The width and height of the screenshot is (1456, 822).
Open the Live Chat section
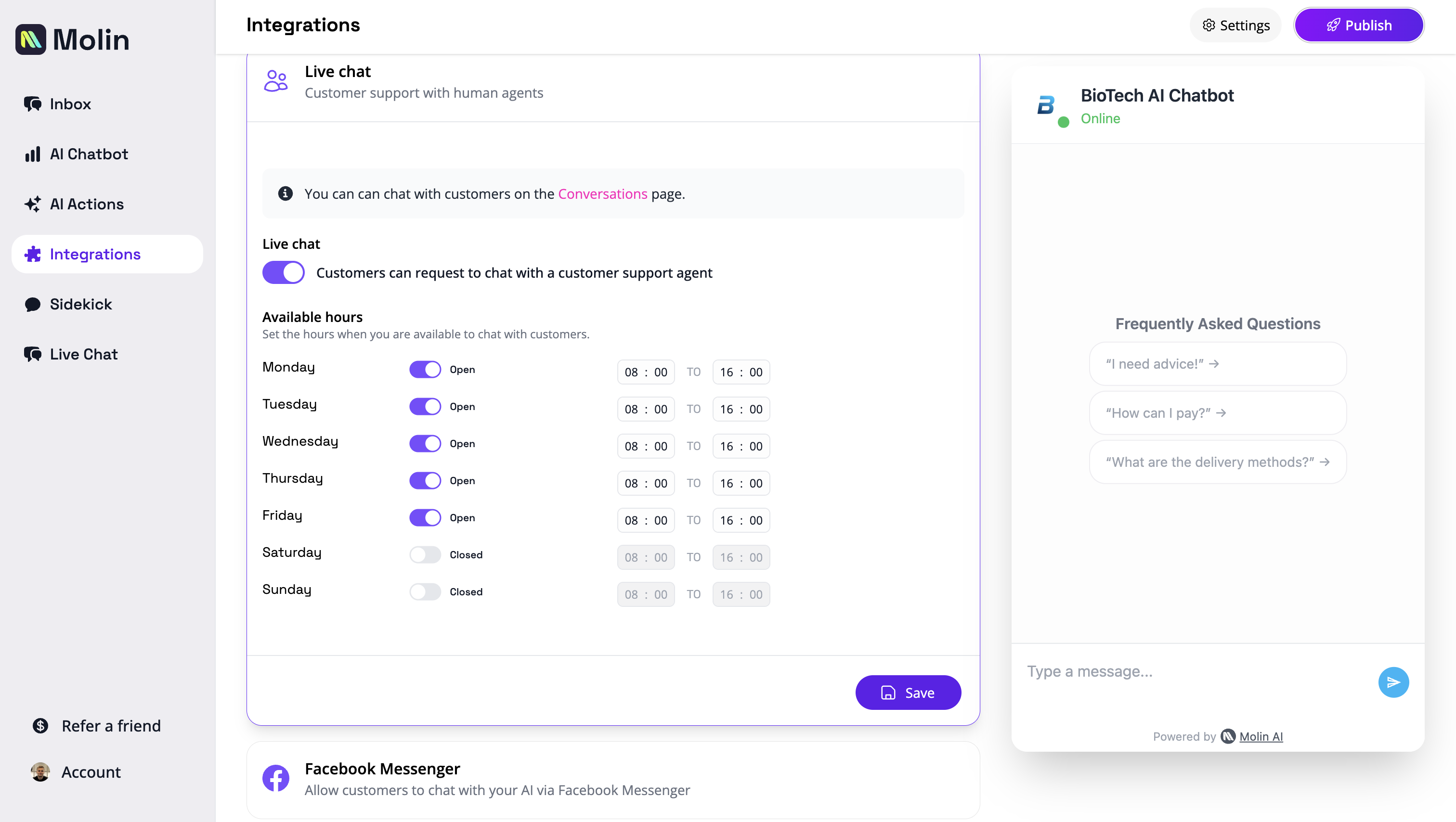click(83, 354)
